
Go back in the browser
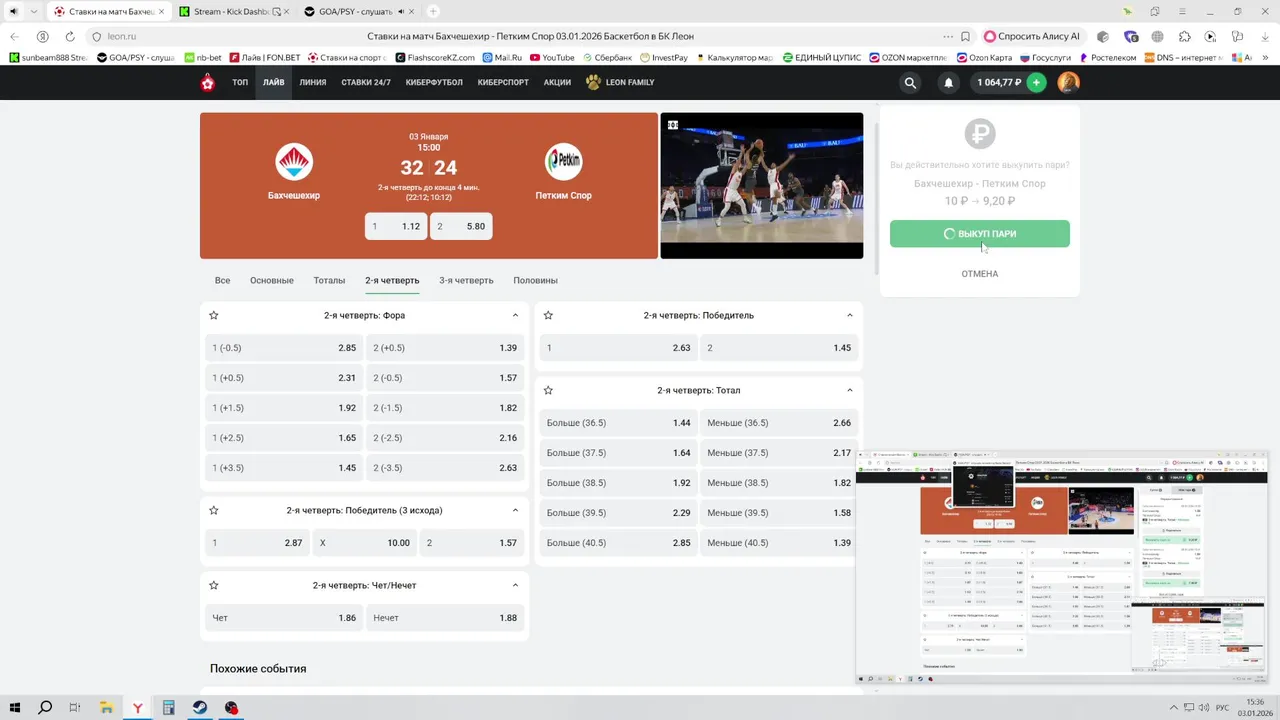click(15, 36)
